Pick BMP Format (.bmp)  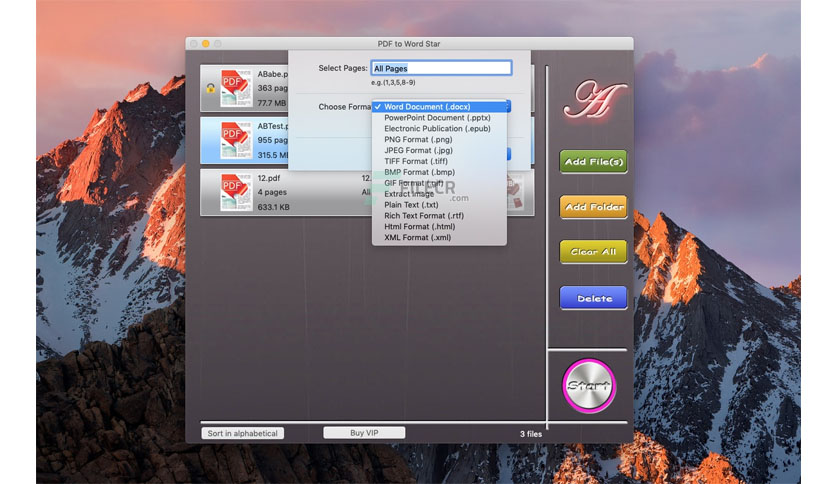439,172
